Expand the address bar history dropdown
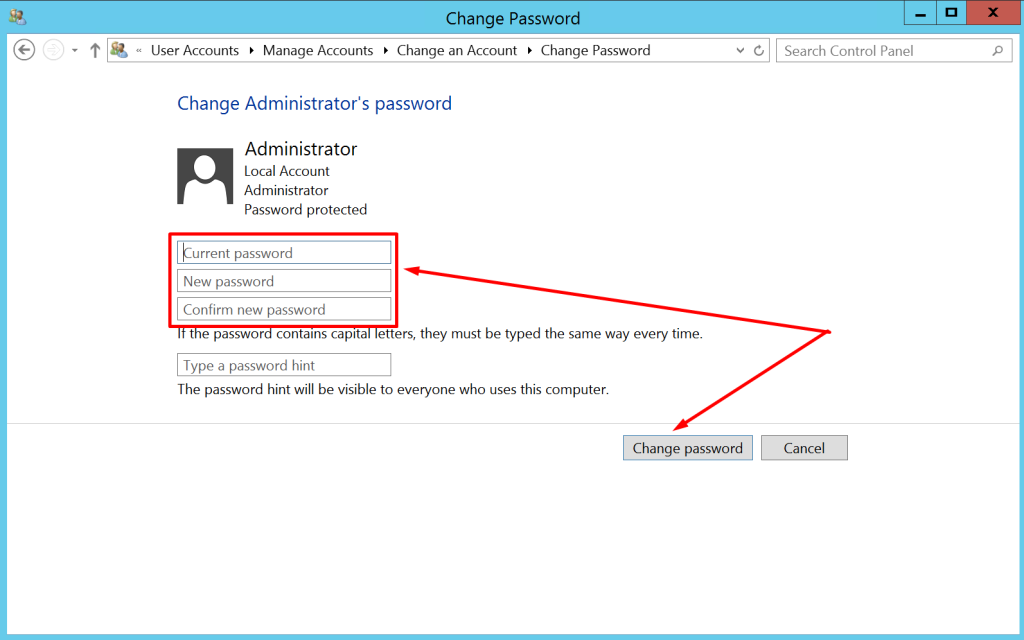 click(x=740, y=51)
